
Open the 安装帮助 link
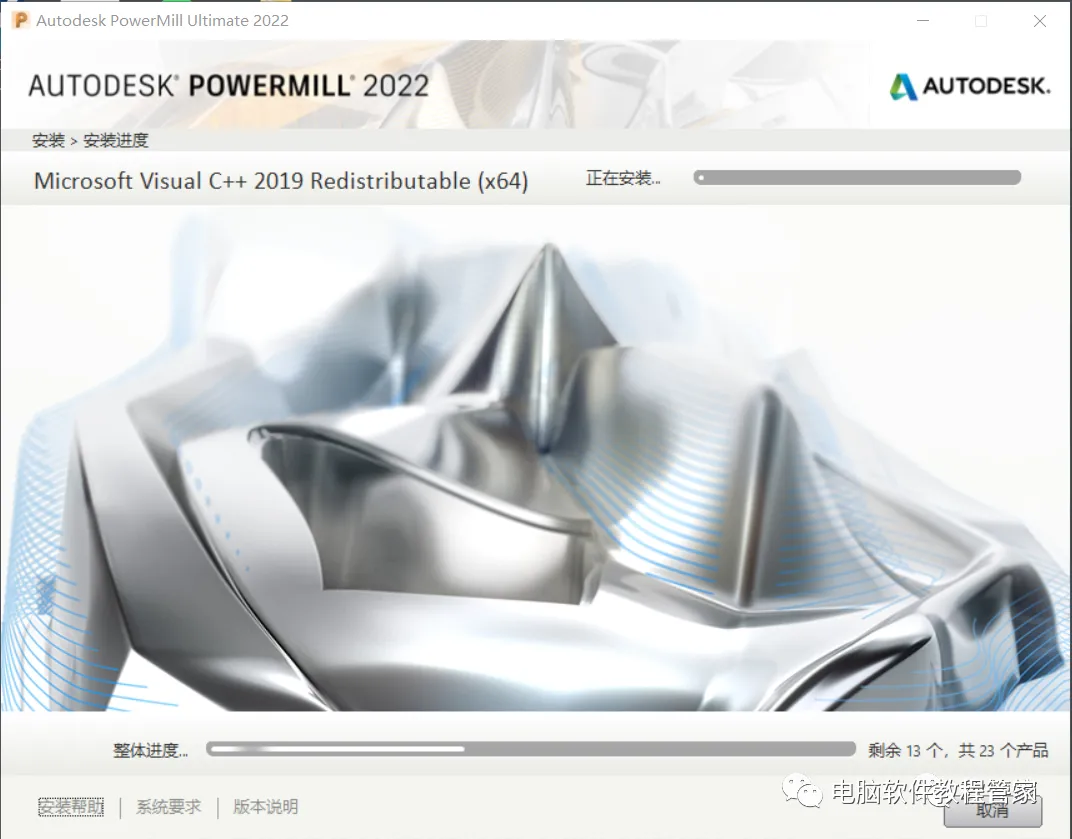click(71, 807)
